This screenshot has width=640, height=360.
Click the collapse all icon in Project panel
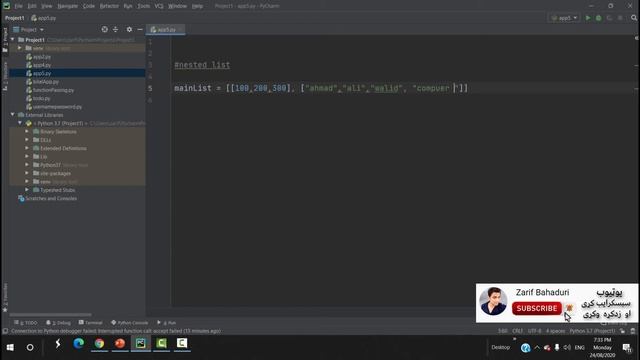116,29
